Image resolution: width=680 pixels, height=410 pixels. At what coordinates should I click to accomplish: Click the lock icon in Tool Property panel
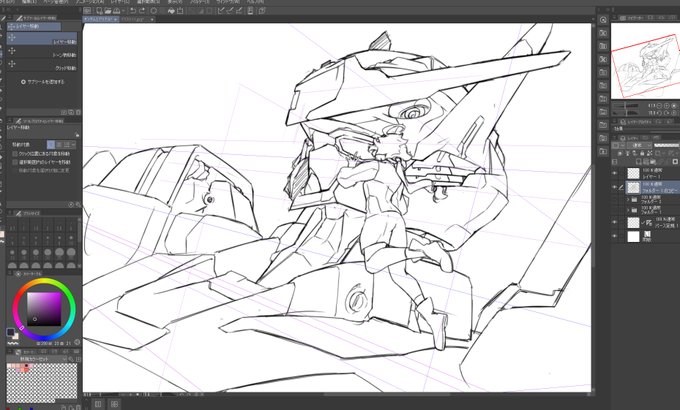point(77,135)
